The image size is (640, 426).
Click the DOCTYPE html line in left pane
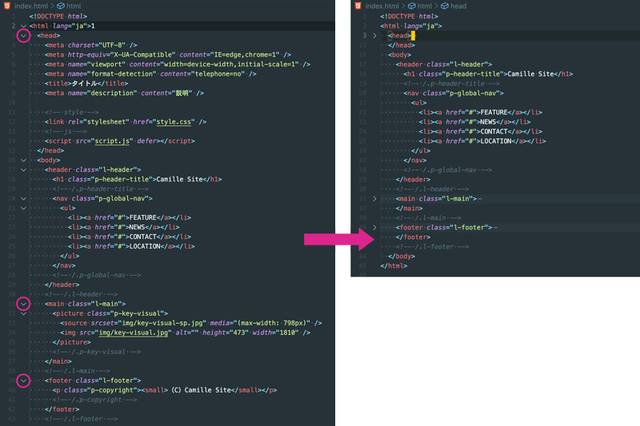click(58, 16)
